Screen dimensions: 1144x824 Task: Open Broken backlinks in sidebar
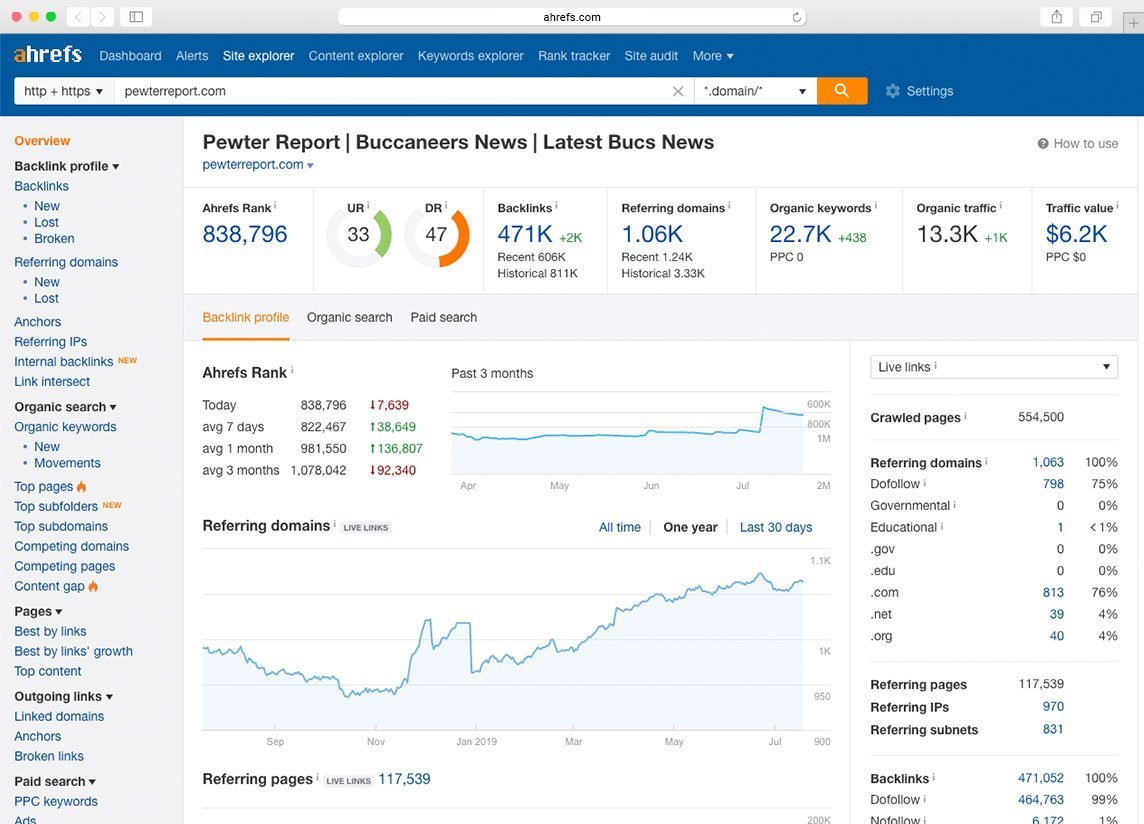(x=54, y=239)
